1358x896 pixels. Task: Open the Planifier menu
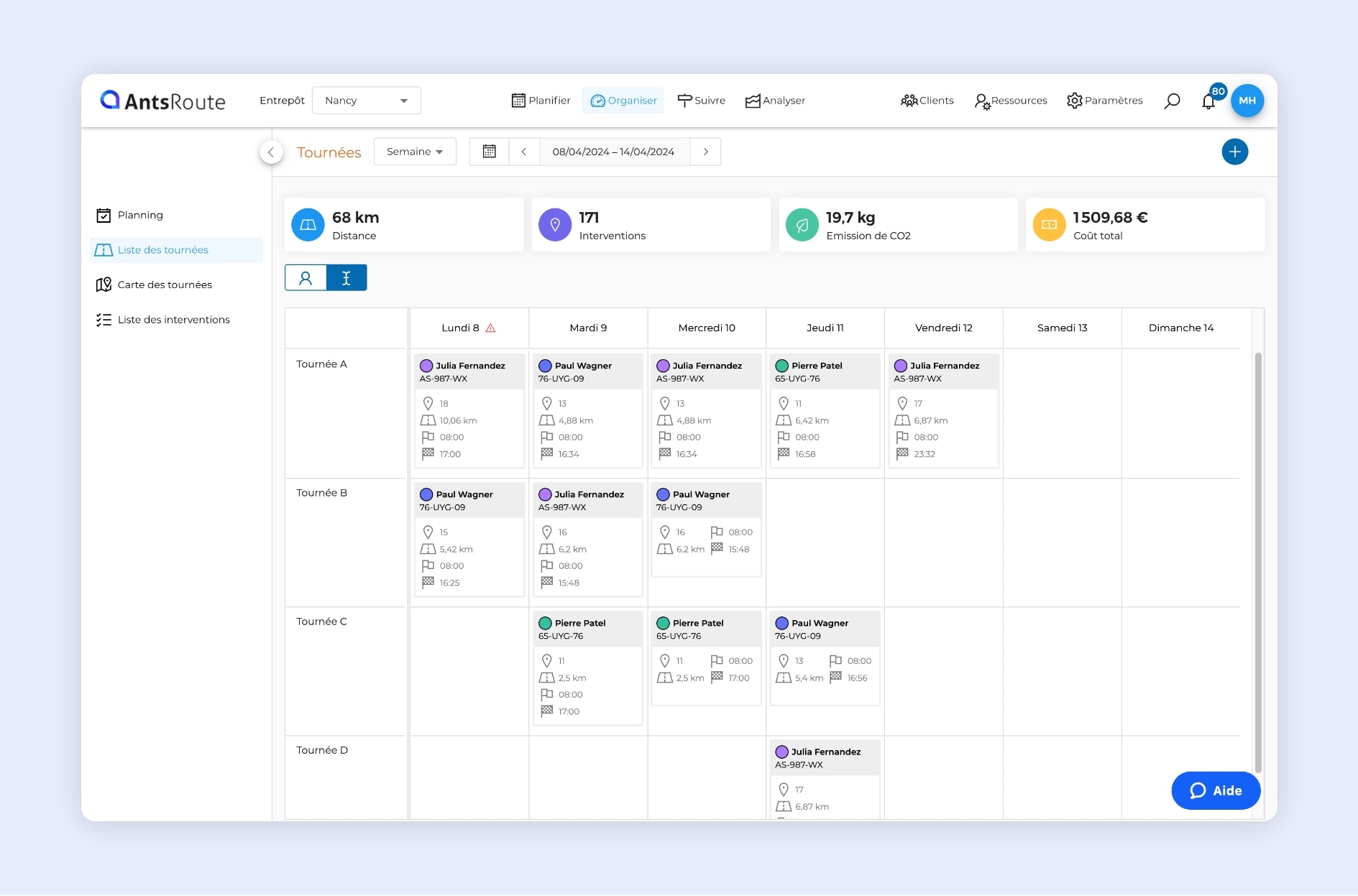[x=541, y=101]
